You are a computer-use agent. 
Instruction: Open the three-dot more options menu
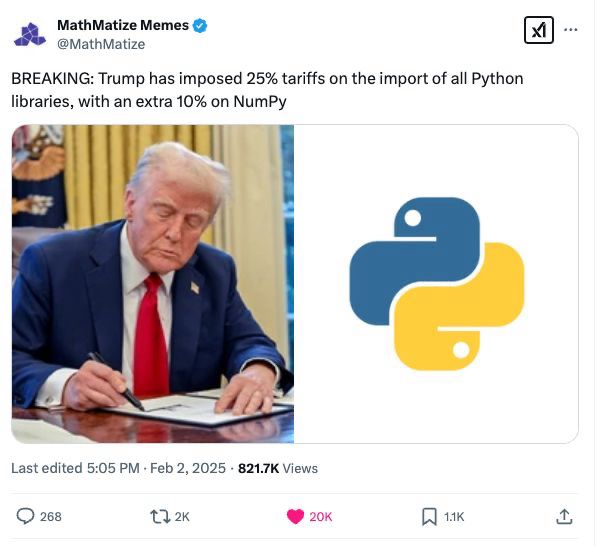(x=570, y=29)
